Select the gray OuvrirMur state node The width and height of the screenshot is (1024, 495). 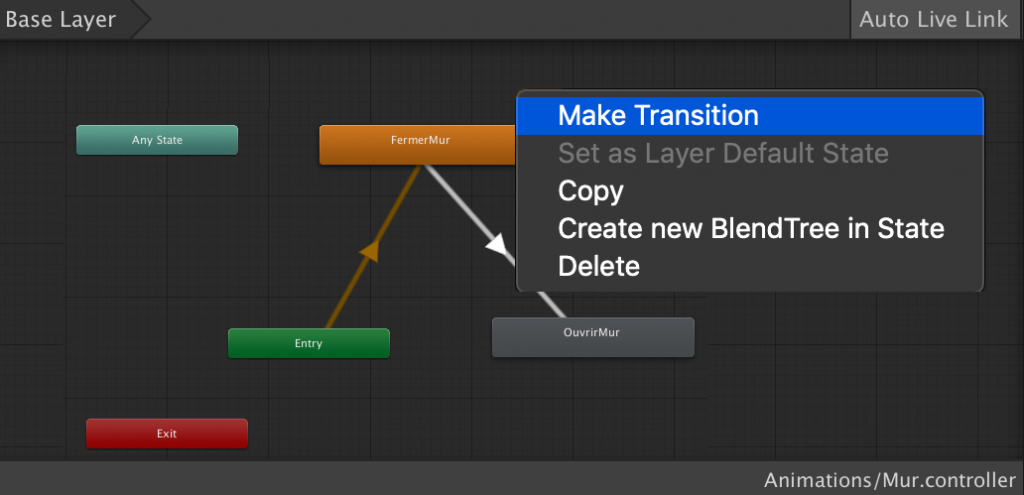(x=593, y=337)
